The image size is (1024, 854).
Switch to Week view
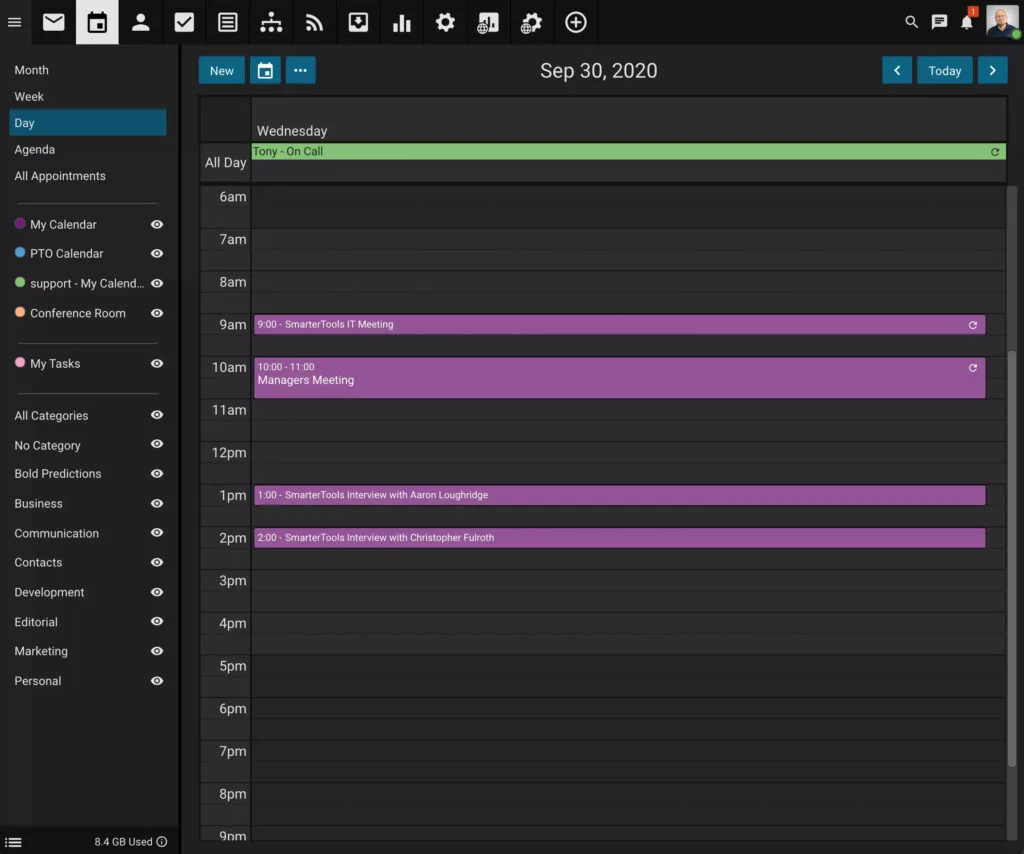pyautogui.click(x=29, y=97)
